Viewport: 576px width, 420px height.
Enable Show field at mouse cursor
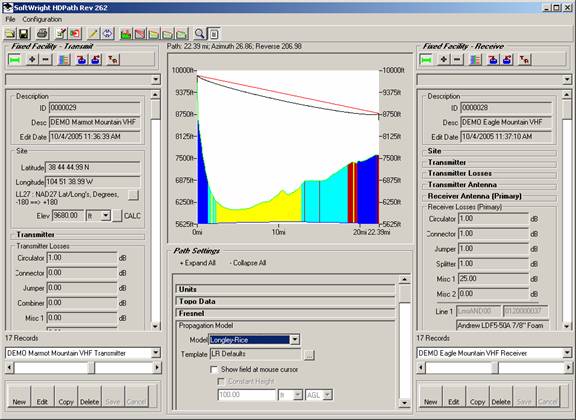pyautogui.click(x=213, y=369)
